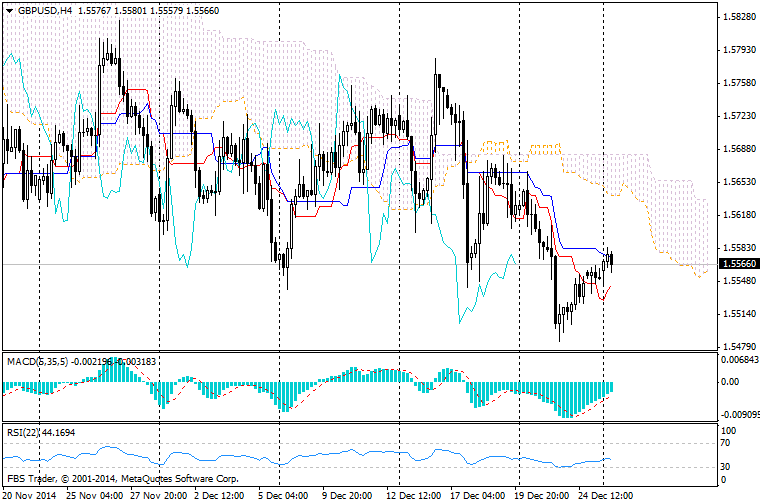
Task: Click price scale value 1.58280
Action: click(x=739, y=17)
